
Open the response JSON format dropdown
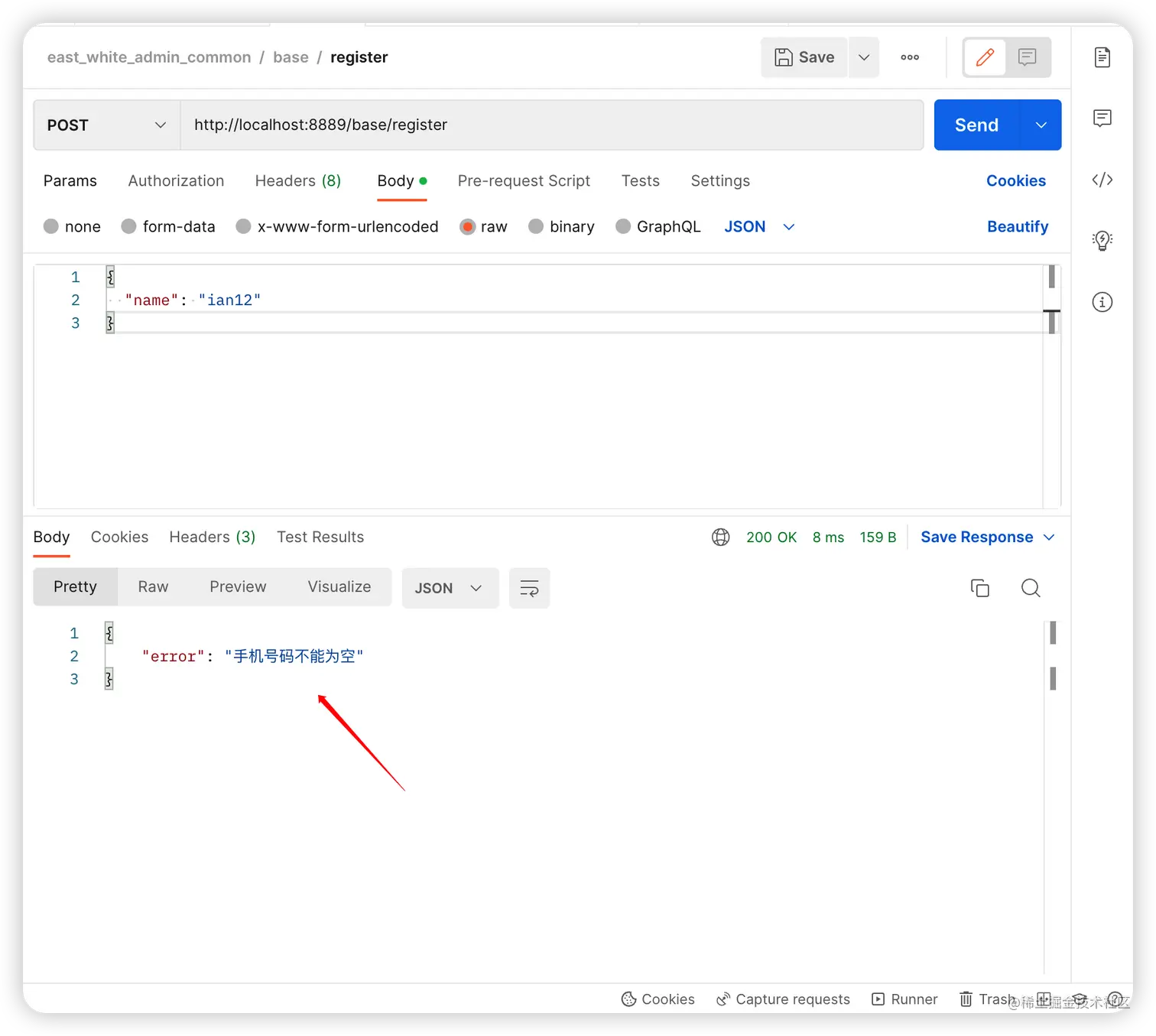pos(450,588)
